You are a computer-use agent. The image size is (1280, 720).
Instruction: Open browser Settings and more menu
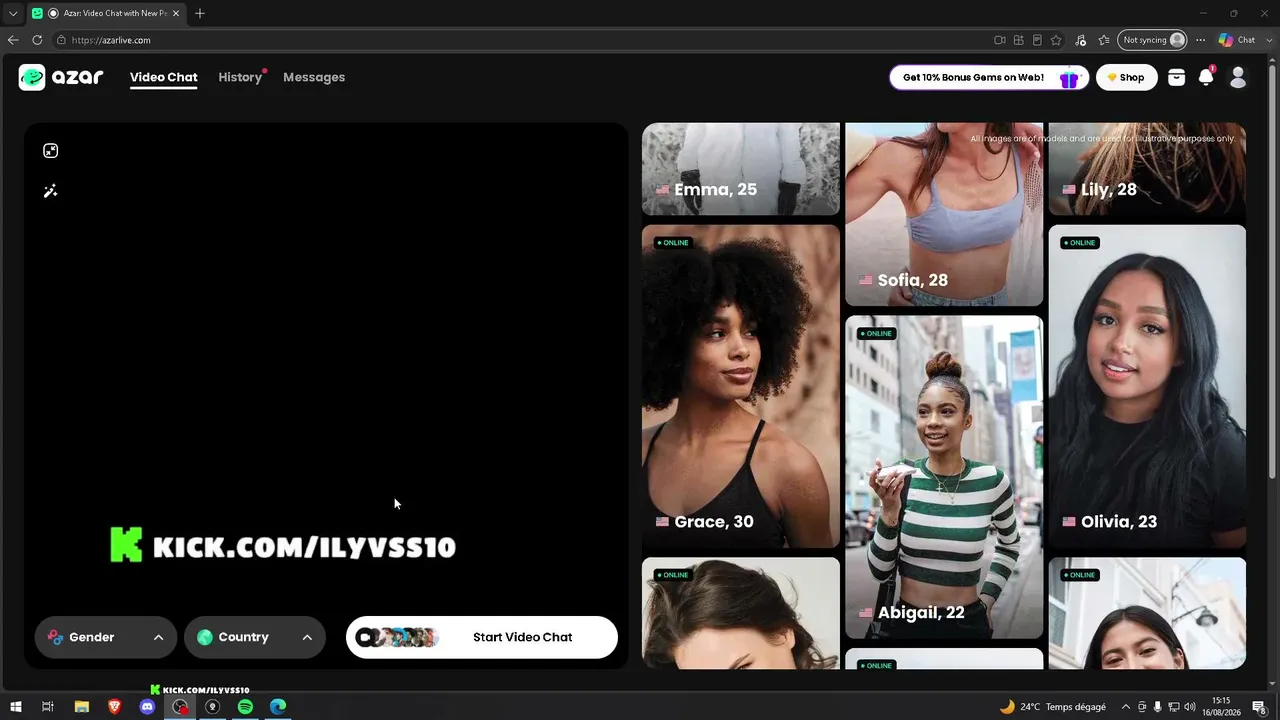[x=1200, y=40]
